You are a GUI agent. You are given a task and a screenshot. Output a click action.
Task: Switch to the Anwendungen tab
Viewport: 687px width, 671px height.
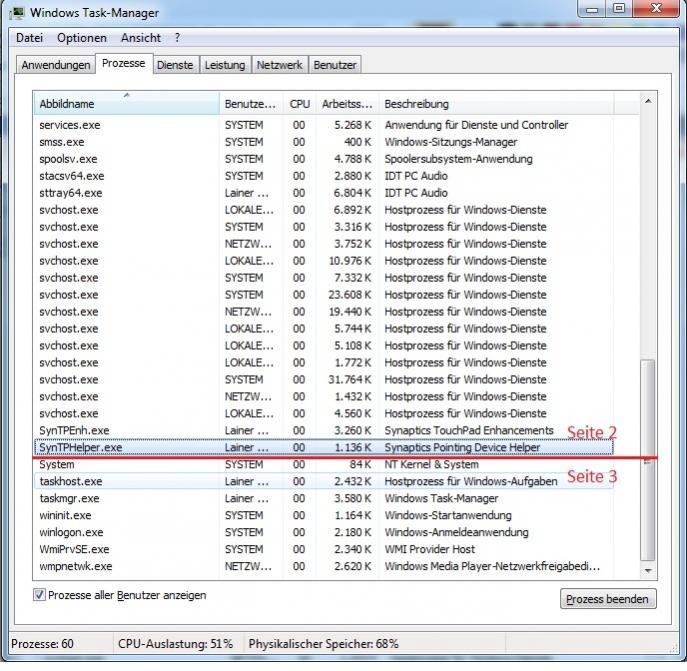[x=56, y=65]
